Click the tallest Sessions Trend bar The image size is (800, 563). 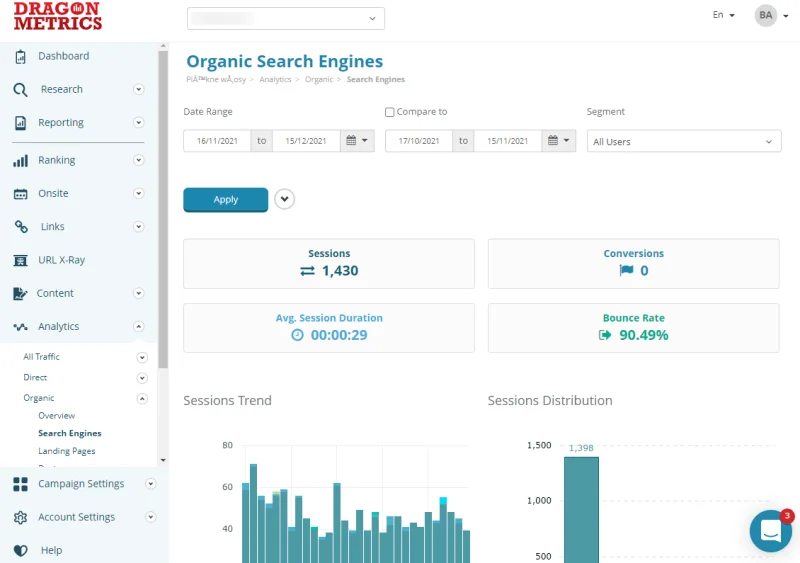click(253, 513)
